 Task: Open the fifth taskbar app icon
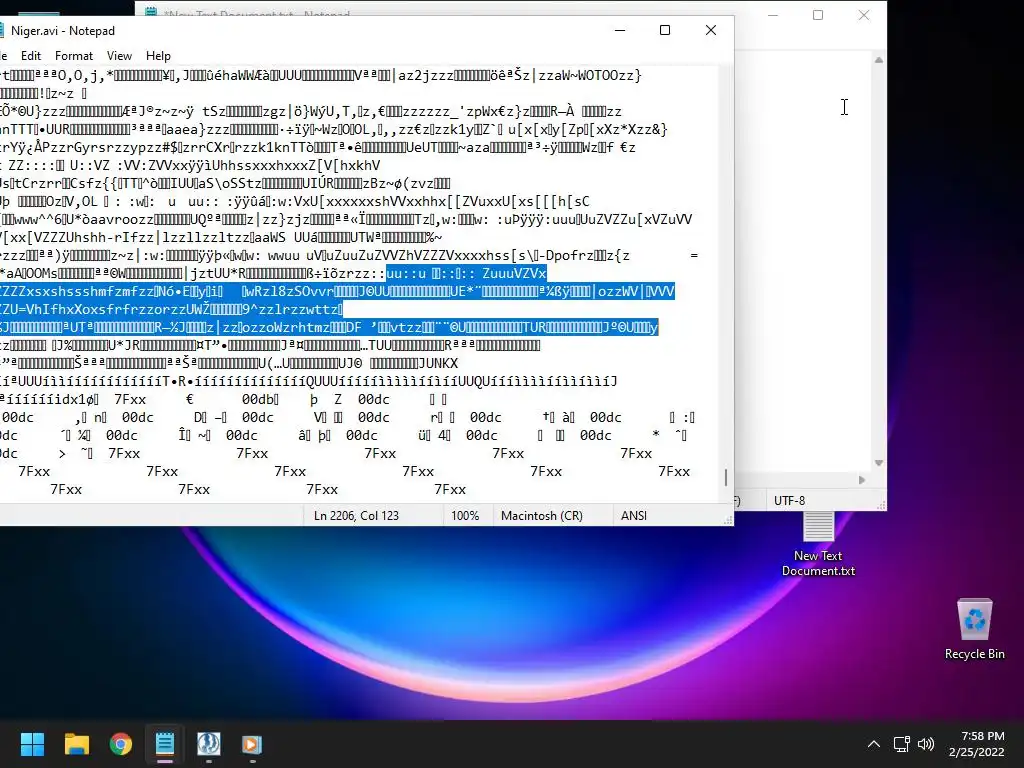[208, 744]
